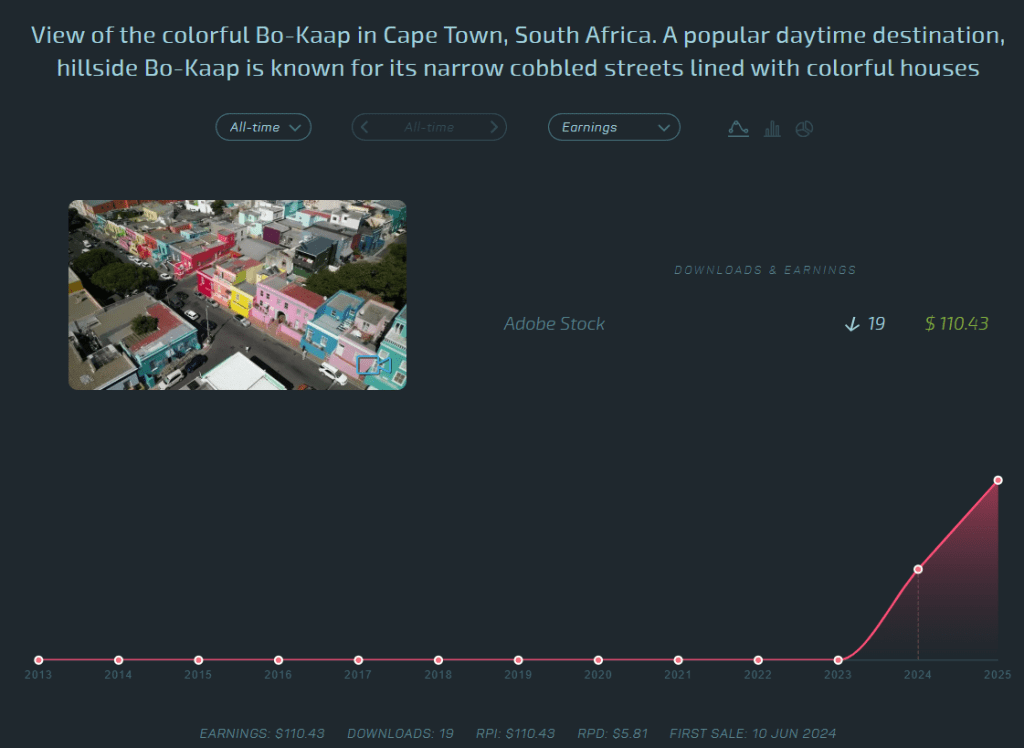Click the $ 110.43 earnings amount
The width and height of the screenshot is (1024, 748).
pyautogui.click(x=957, y=324)
